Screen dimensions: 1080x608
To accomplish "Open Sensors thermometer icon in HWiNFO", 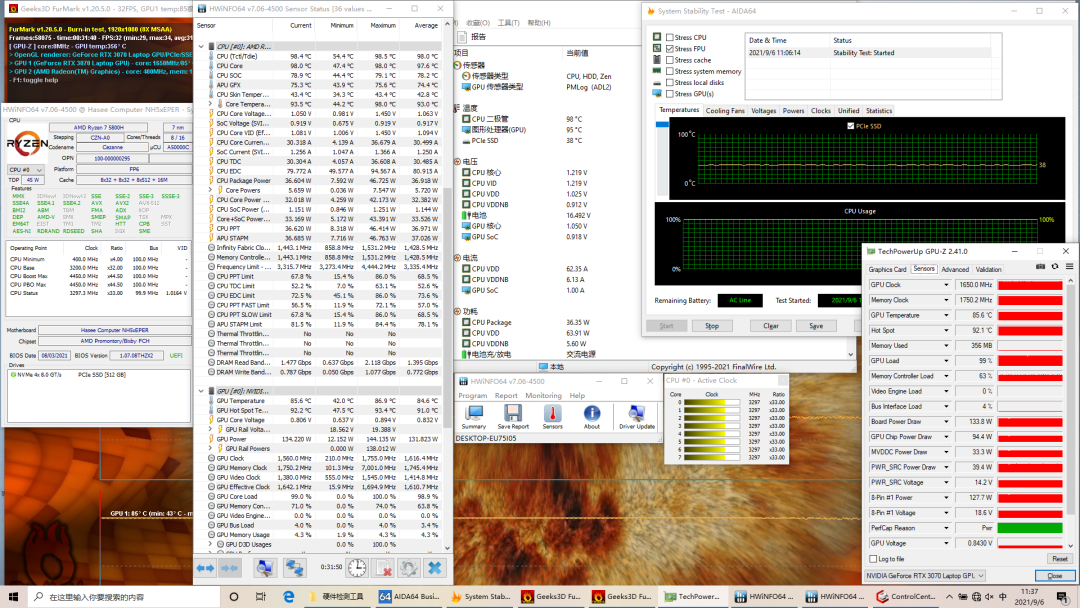I will pos(555,414).
